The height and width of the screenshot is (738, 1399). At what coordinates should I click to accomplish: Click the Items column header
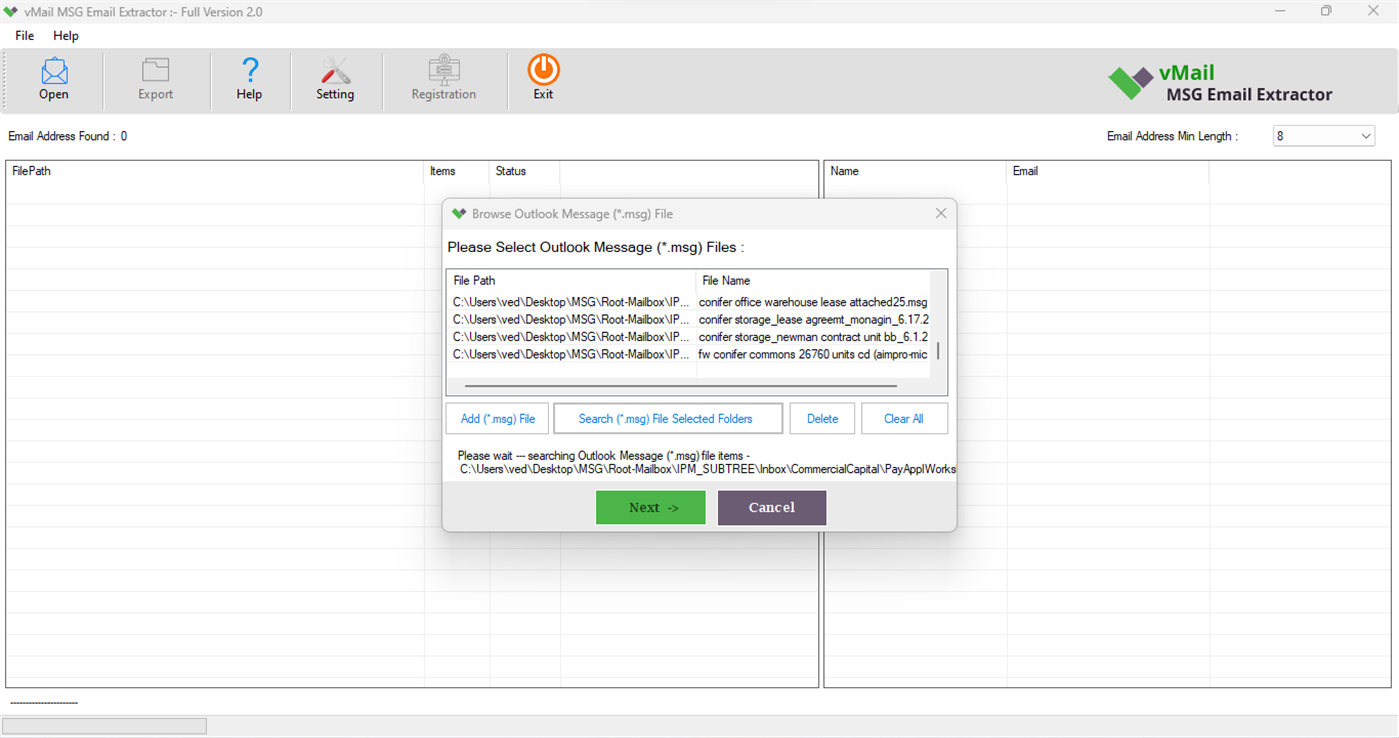[x=457, y=171]
